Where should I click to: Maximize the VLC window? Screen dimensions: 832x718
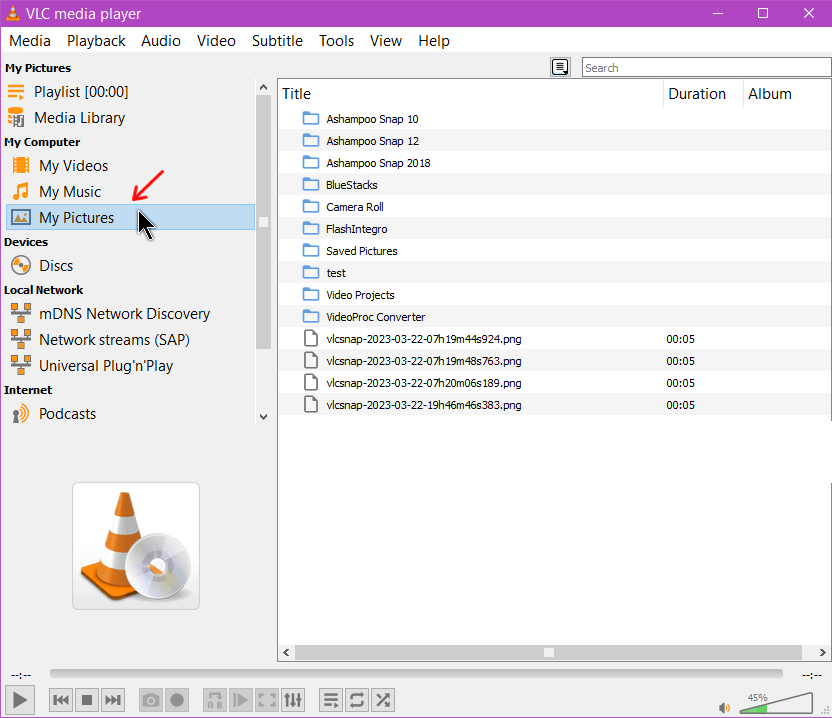click(x=762, y=13)
